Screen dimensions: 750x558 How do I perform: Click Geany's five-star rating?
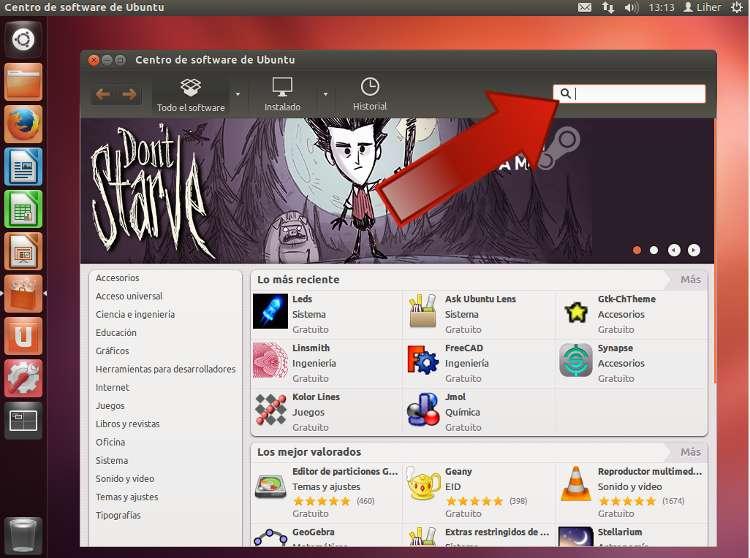[x=474, y=501]
